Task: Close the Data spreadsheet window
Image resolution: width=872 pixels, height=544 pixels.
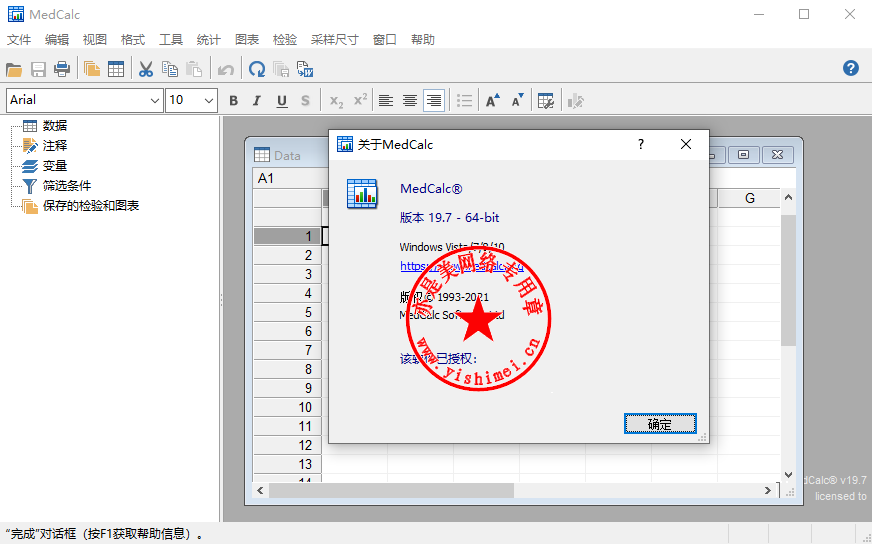Action: pyautogui.click(x=777, y=155)
